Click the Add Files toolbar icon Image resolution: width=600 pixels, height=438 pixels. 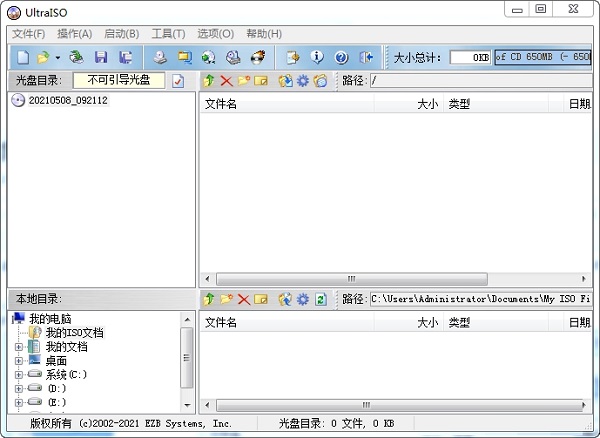click(x=293, y=58)
